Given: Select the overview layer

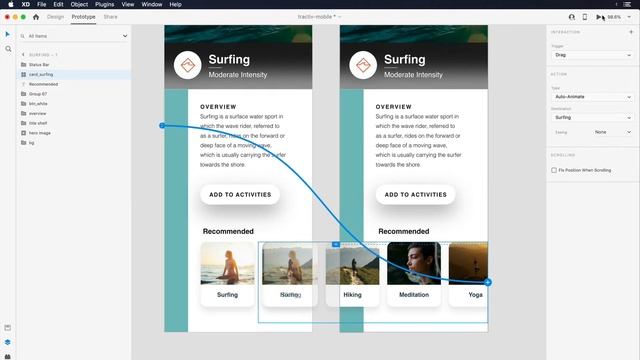Looking at the screenshot, I should click(x=73, y=114).
